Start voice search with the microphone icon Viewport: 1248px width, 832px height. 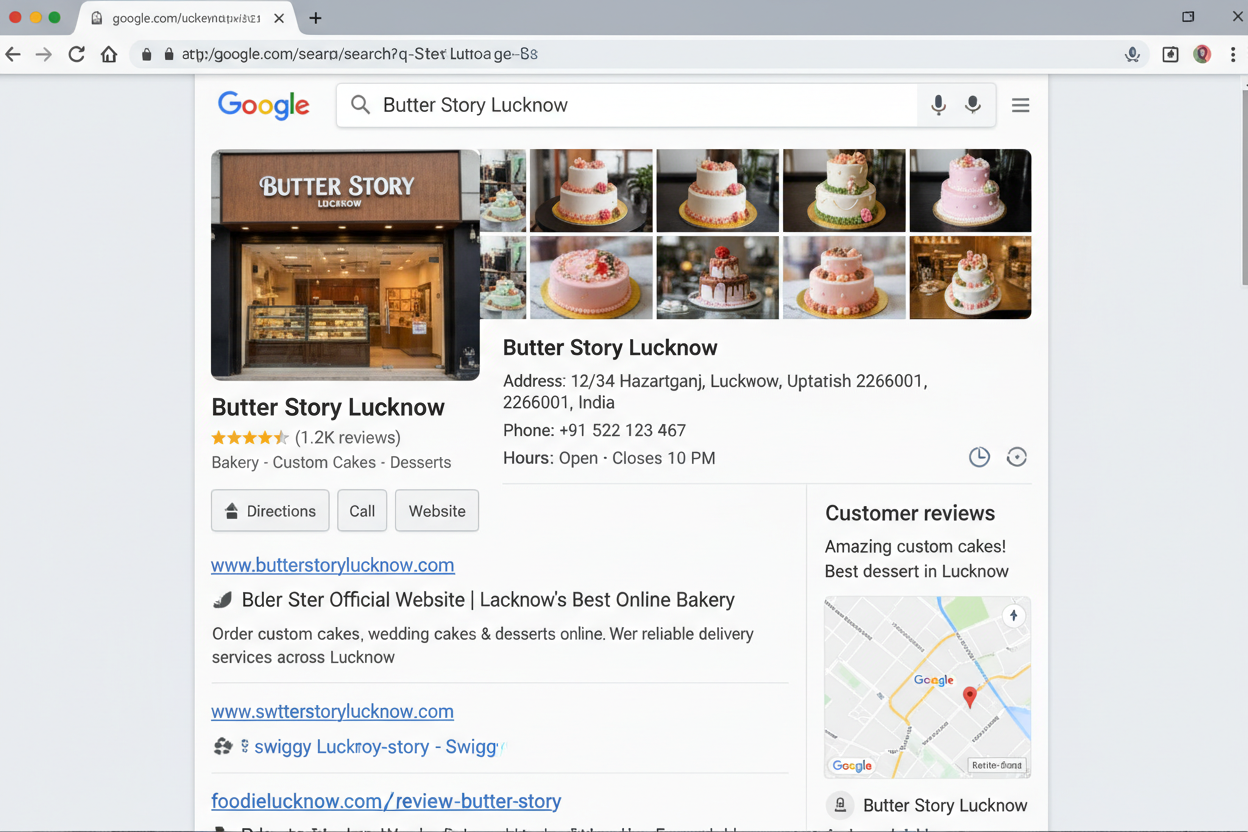[938, 104]
